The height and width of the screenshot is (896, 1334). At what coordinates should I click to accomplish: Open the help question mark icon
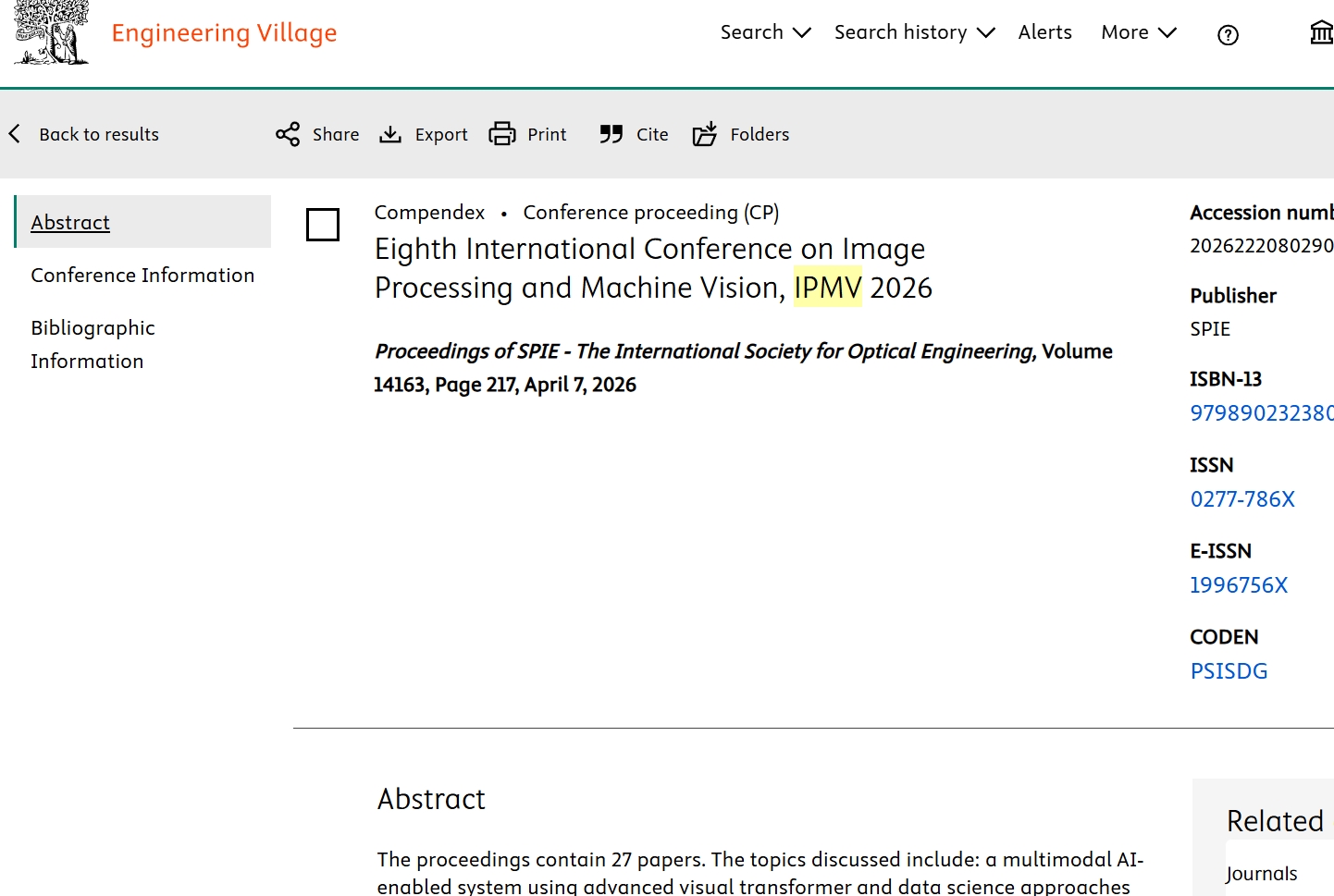point(1228,35)
